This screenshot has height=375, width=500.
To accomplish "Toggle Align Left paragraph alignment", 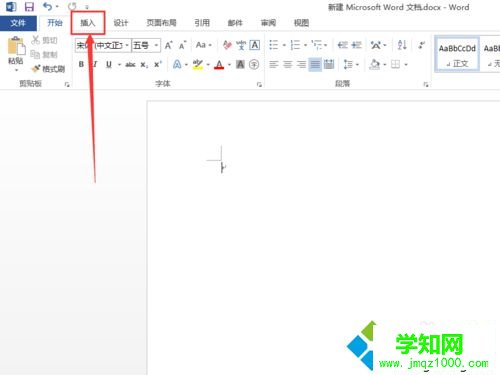I will [x=274, y=64].
